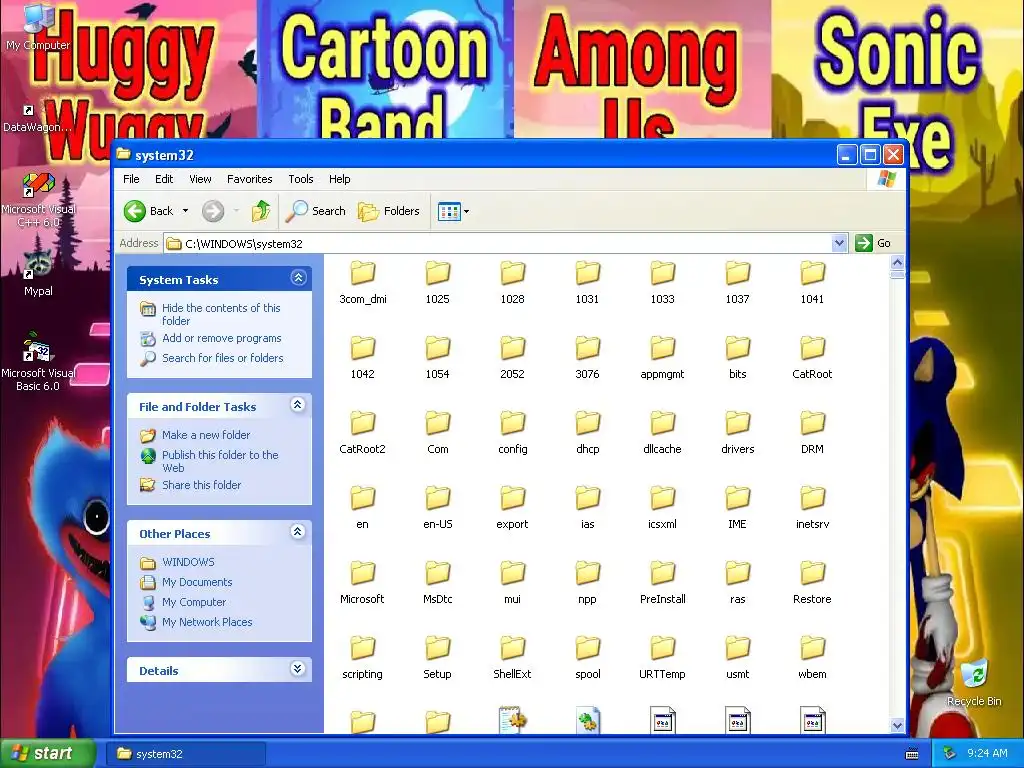The height and width of the screenshot is (768, 1024).
Task: Collapse the File and Folder Tasks panel
Action: [x=298, y=406]
